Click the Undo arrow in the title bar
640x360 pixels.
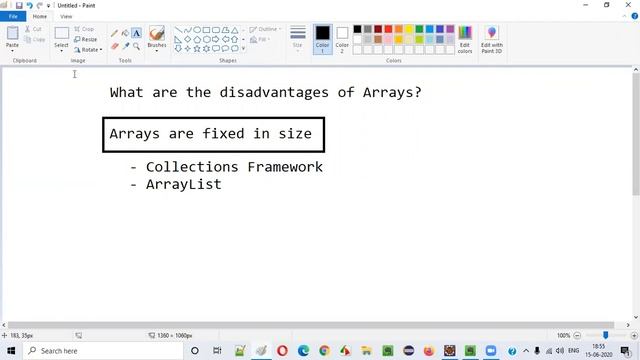click(29, 5)
